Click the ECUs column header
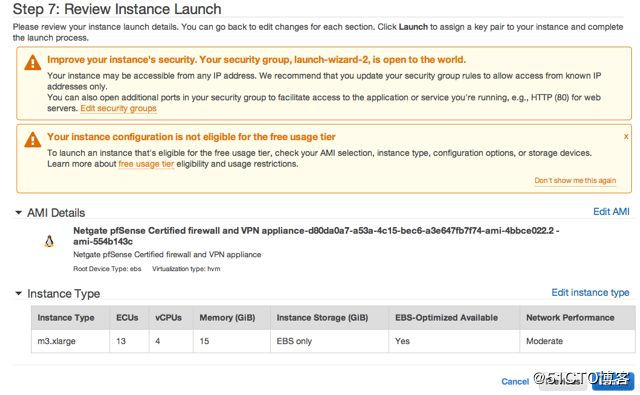640x395 pixels. pos(129,317)
